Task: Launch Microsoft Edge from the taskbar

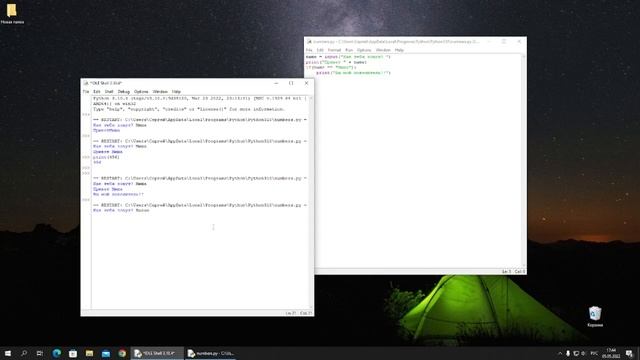Action: 56,353
